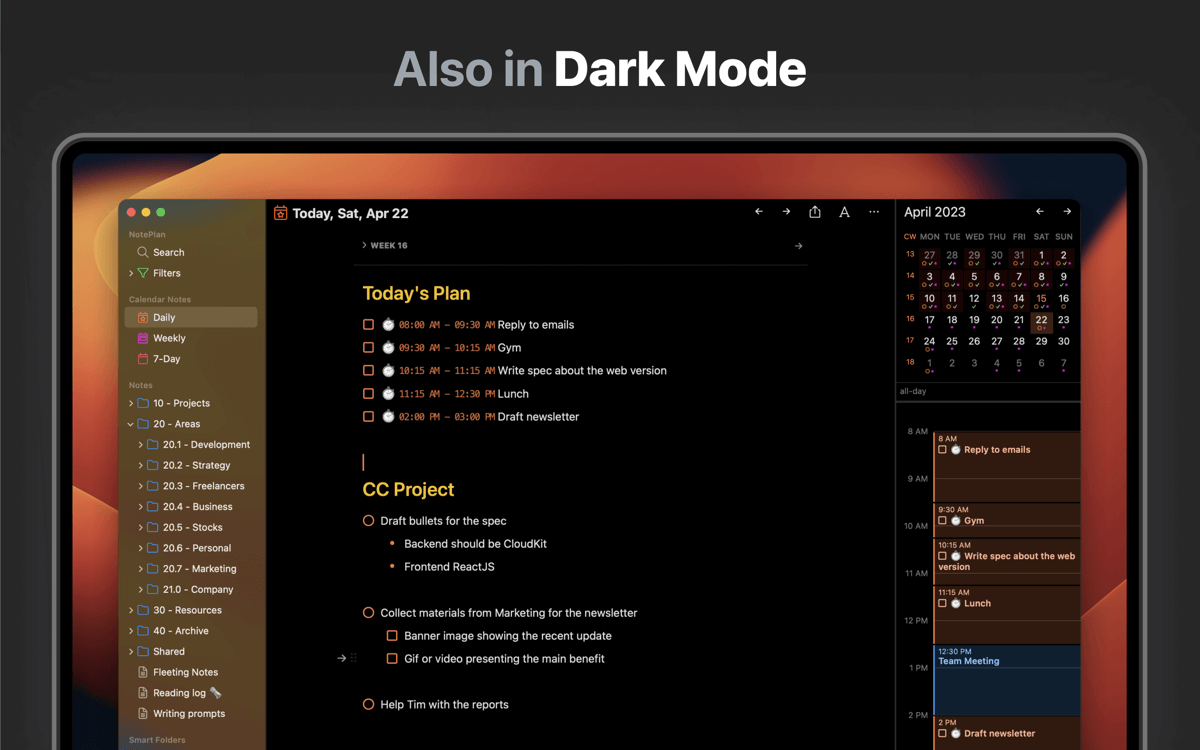Complete the Help Tim with reports task

tap(368, 705)
